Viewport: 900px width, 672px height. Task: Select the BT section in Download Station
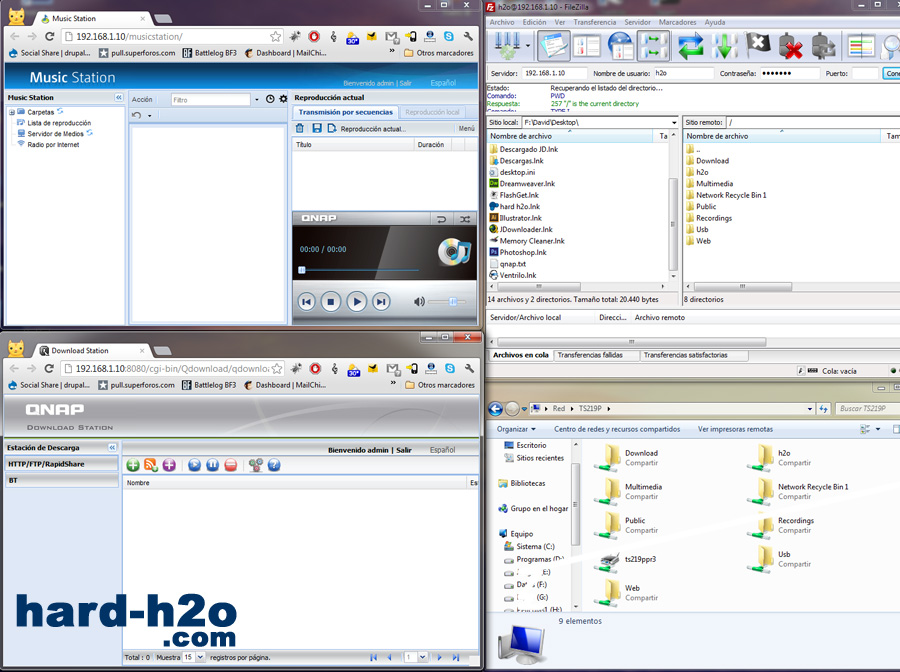61,480
